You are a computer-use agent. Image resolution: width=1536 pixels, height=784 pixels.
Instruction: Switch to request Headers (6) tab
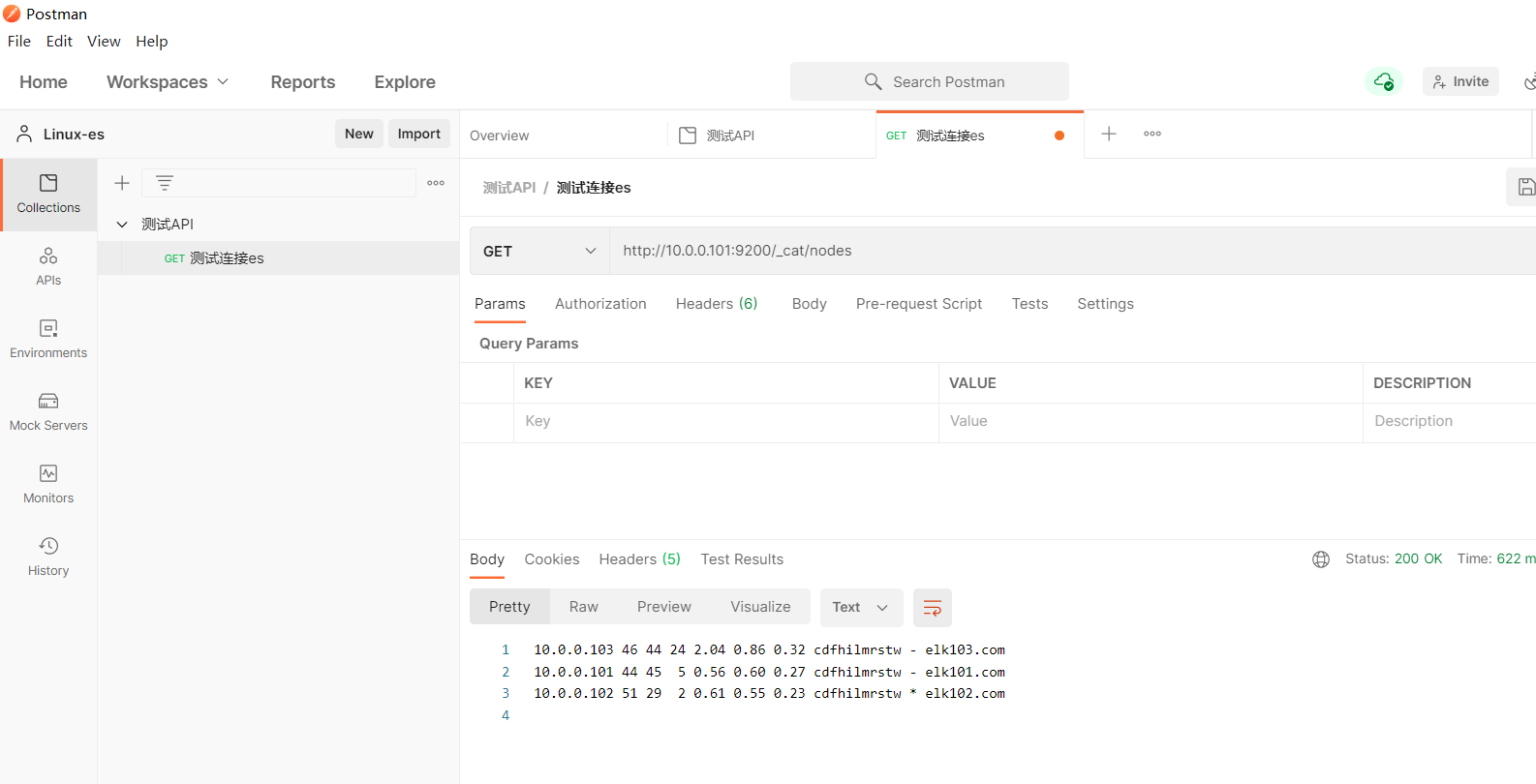(x=717, y=304)
